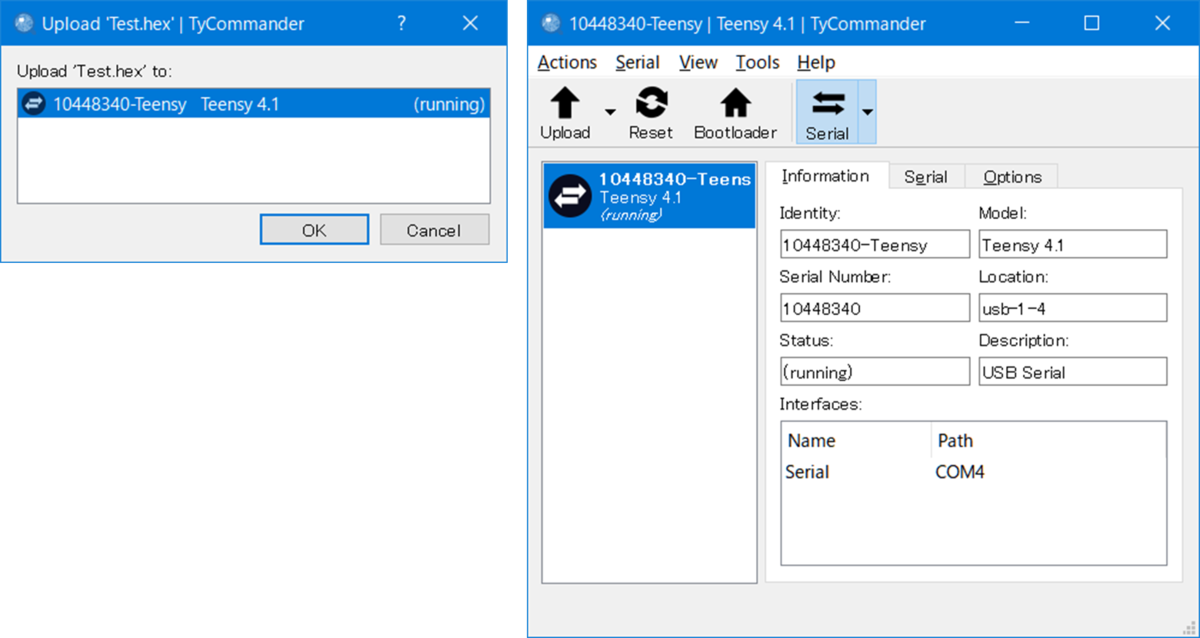Click the board icon in main window list

571,196
